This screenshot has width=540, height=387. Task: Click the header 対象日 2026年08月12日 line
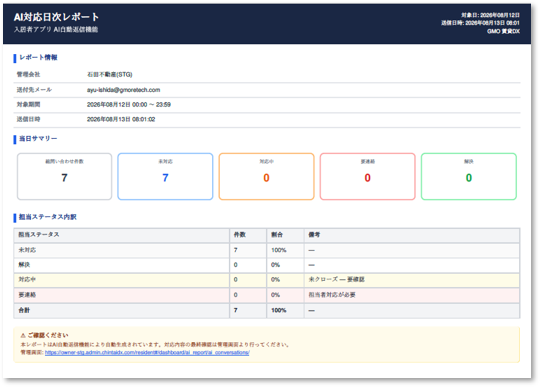[x=490, y=15]
